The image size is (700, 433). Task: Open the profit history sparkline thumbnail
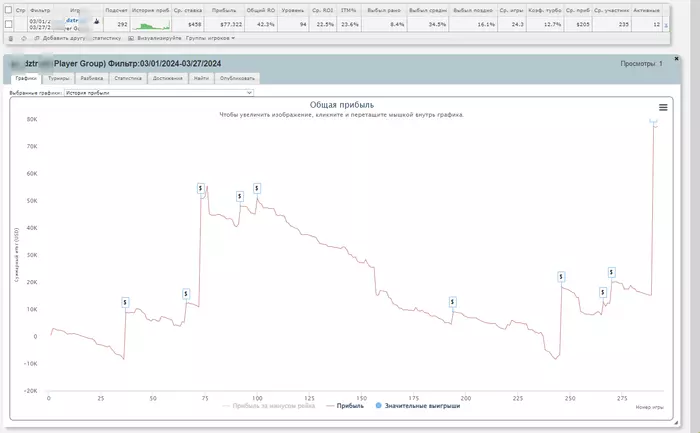[153, 25]
